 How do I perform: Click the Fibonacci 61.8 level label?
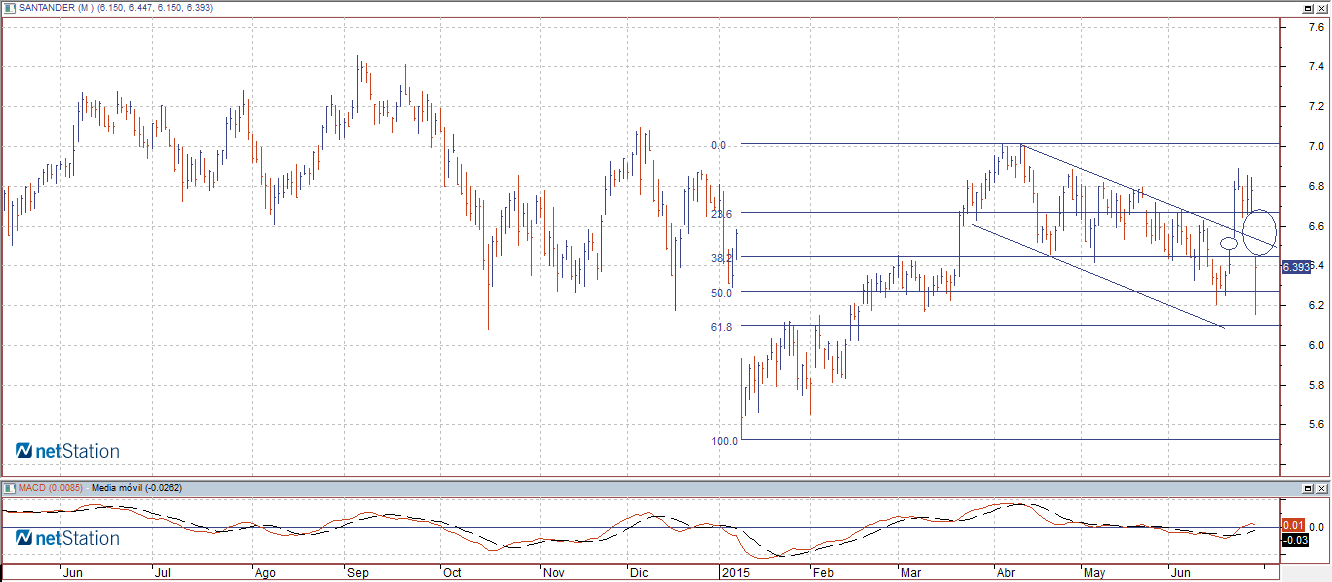click(721, 327)
